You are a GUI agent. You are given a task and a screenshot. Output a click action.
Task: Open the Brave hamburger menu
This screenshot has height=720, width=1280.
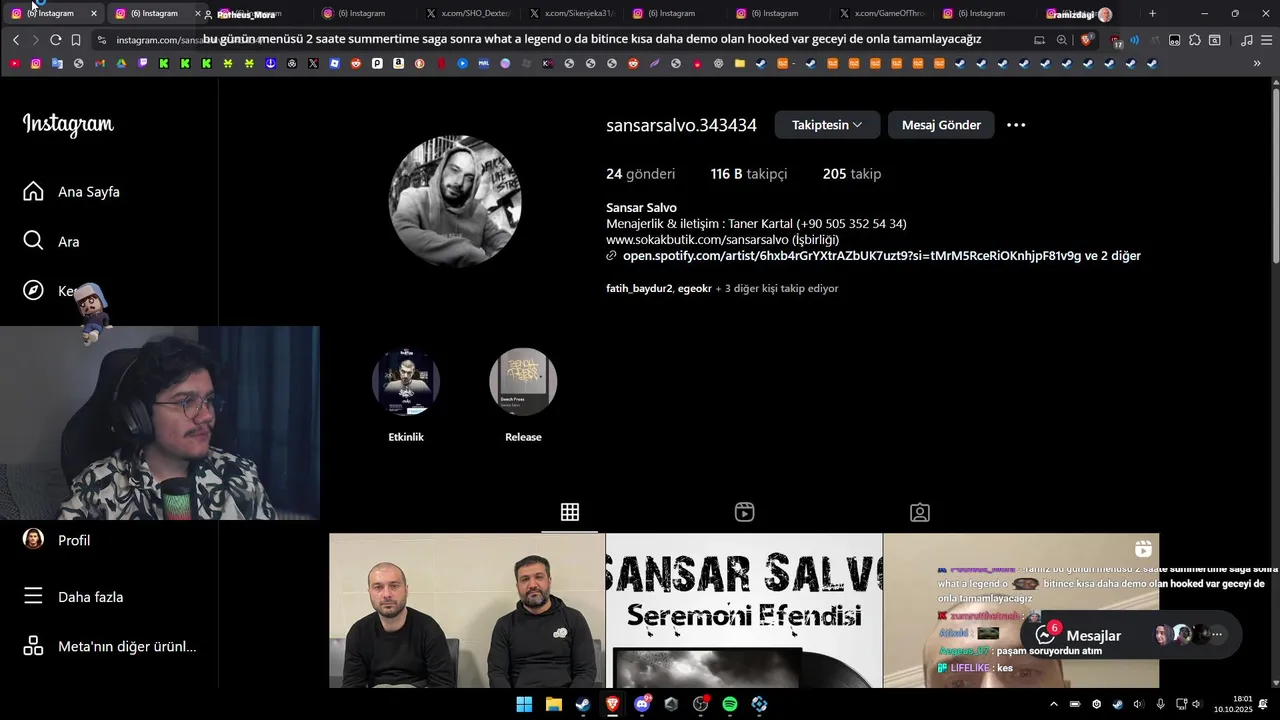click(1265, 40)
